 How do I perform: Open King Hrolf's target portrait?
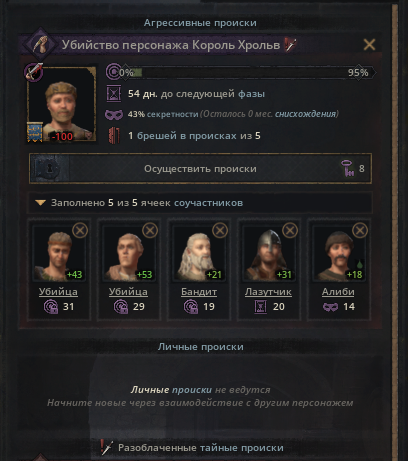[x=62, y=105]
